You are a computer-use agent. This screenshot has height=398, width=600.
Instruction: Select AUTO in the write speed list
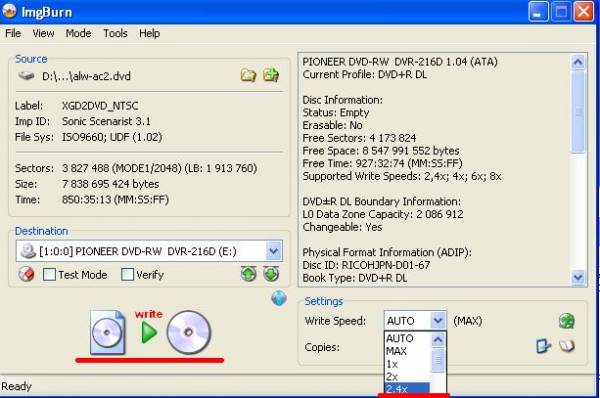407,338
